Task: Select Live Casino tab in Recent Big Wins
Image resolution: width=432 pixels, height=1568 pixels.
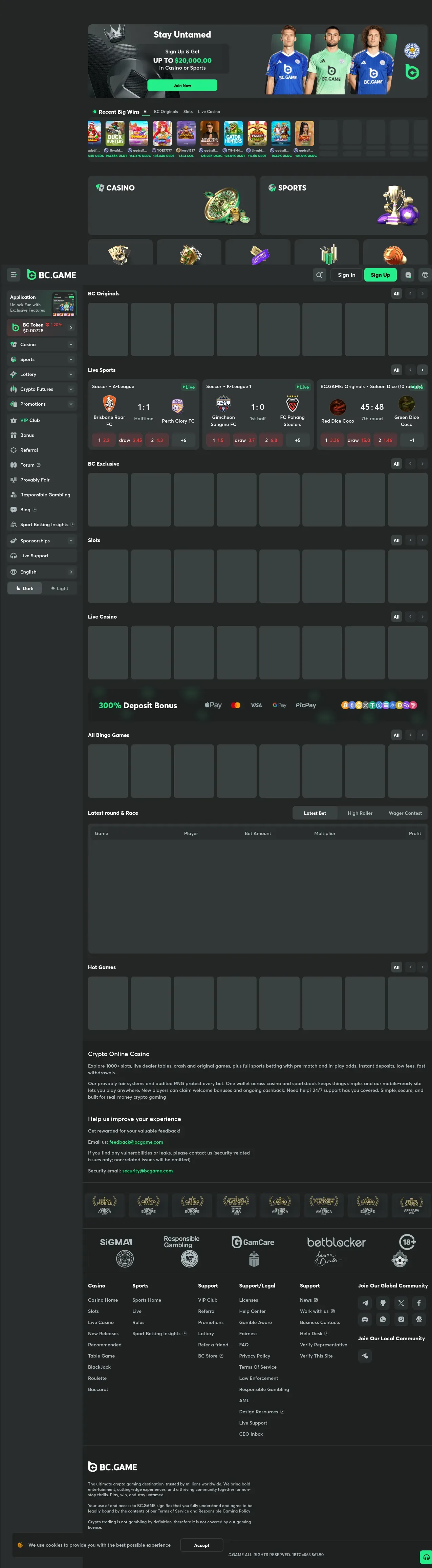Action: click(x=209, y=112)
